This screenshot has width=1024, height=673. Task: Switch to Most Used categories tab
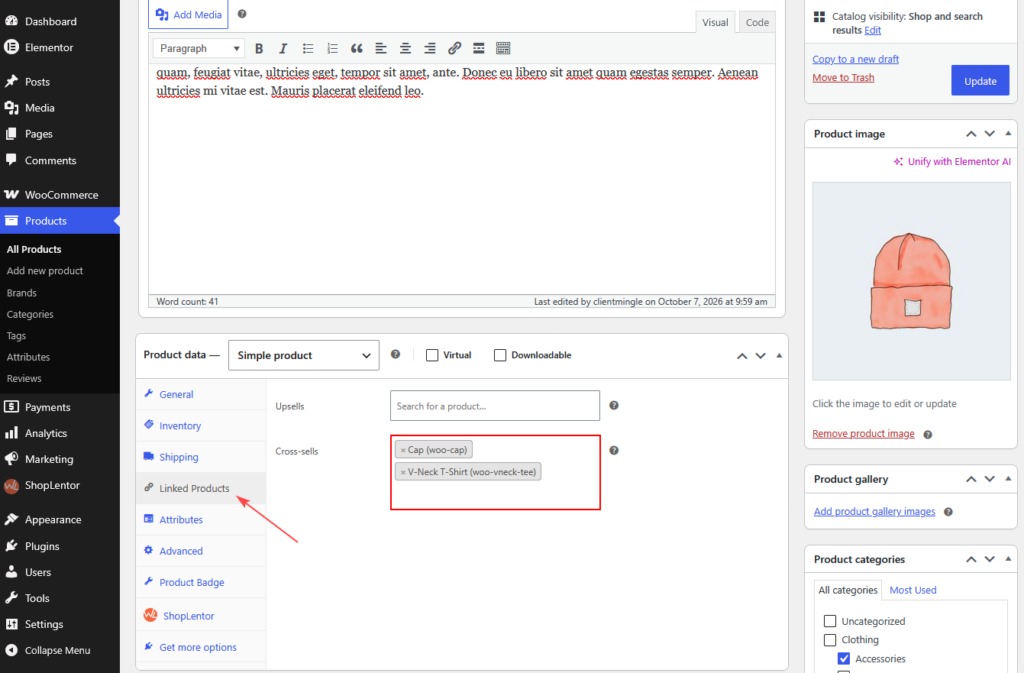(912, 590)
